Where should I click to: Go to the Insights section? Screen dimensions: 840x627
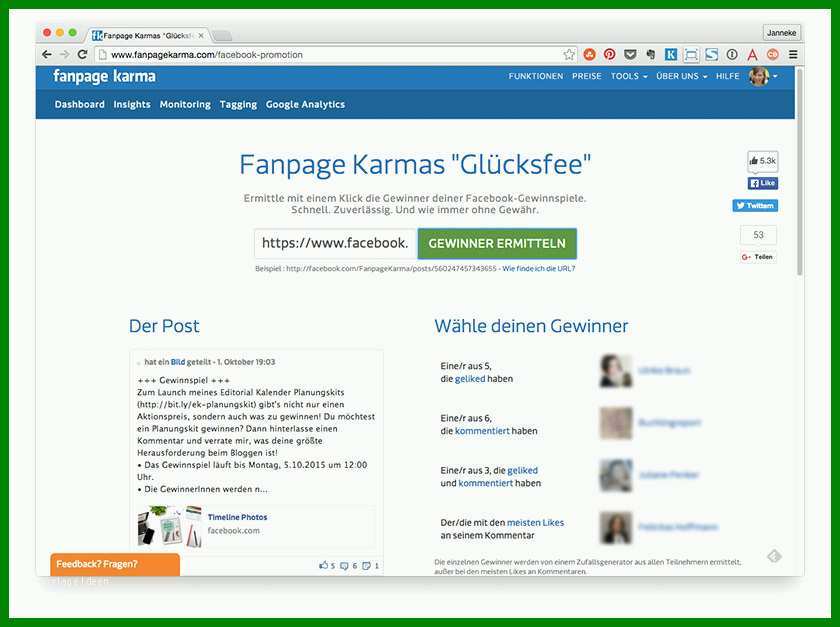(132, 104)
